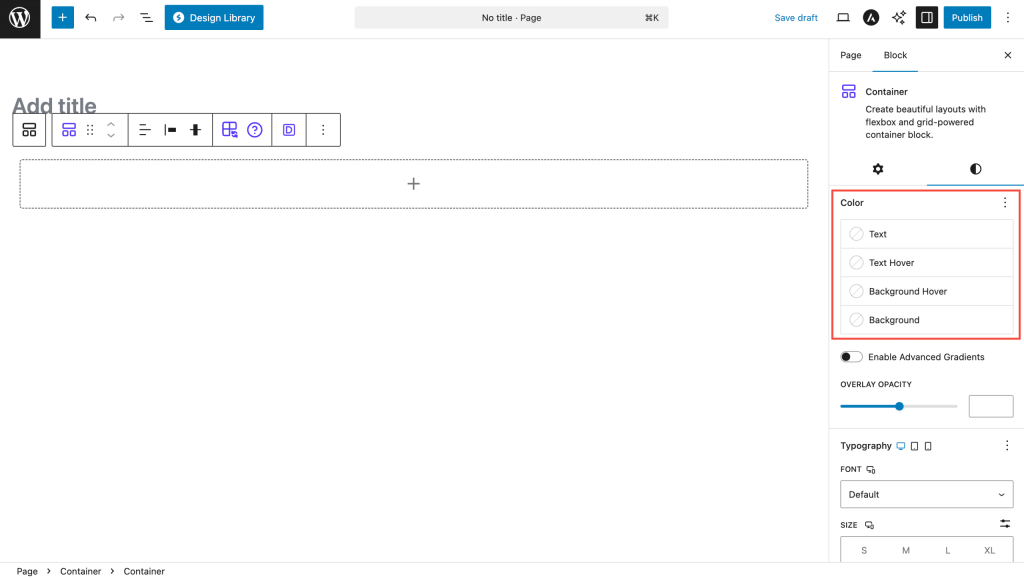The width and height of the screenshot is (1024, 578).
Task: Enable Advanced Gradients toggle
Action: tap(852, 357)
